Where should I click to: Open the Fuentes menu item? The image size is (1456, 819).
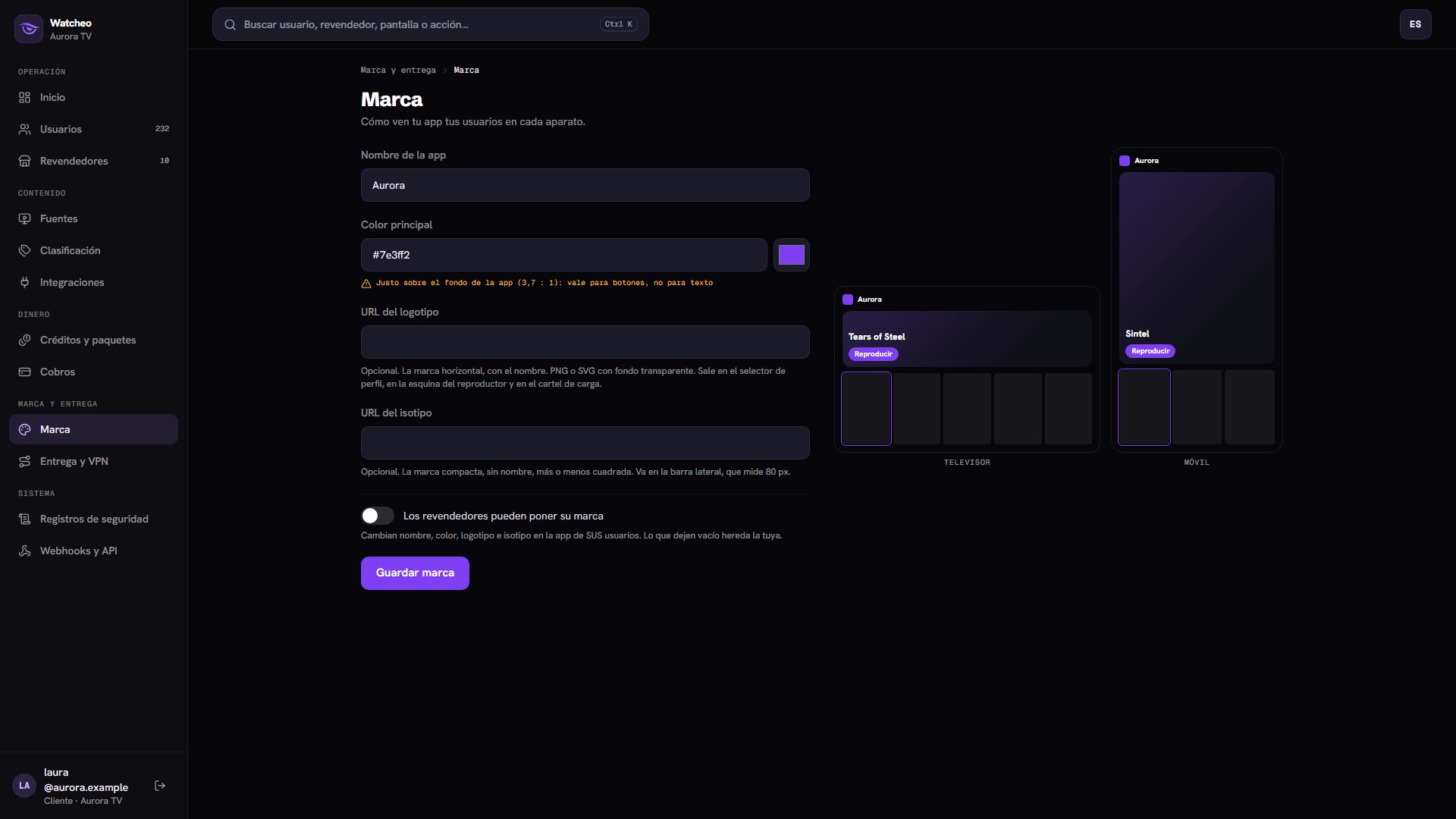[93, 218]
